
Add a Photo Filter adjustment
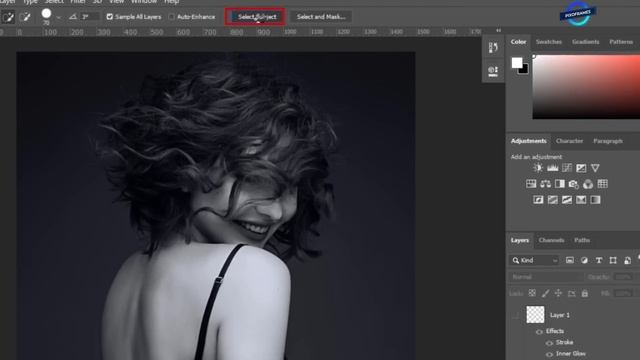573,184
